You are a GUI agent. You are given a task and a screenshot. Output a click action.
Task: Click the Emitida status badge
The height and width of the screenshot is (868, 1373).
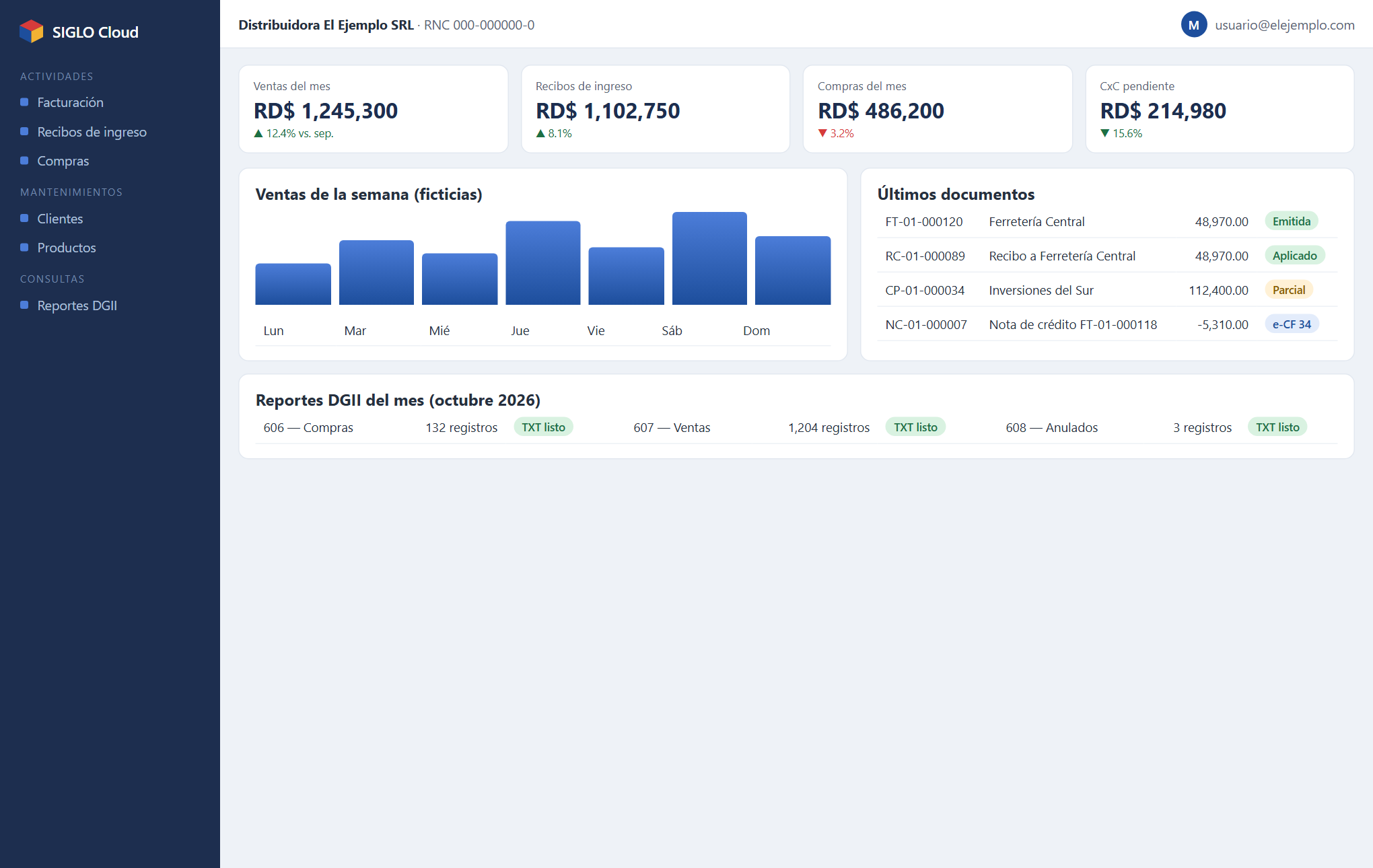pyautogui.click(x=1292, y=221)
